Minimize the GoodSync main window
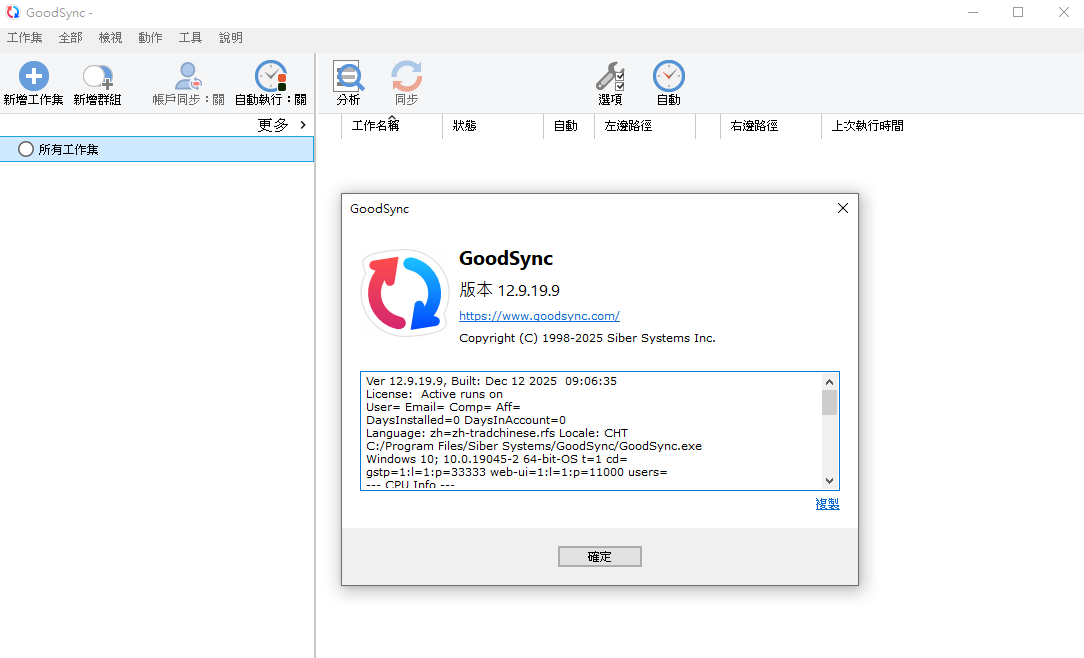Screen dimensions: 1084x658 tap(973, 12)
